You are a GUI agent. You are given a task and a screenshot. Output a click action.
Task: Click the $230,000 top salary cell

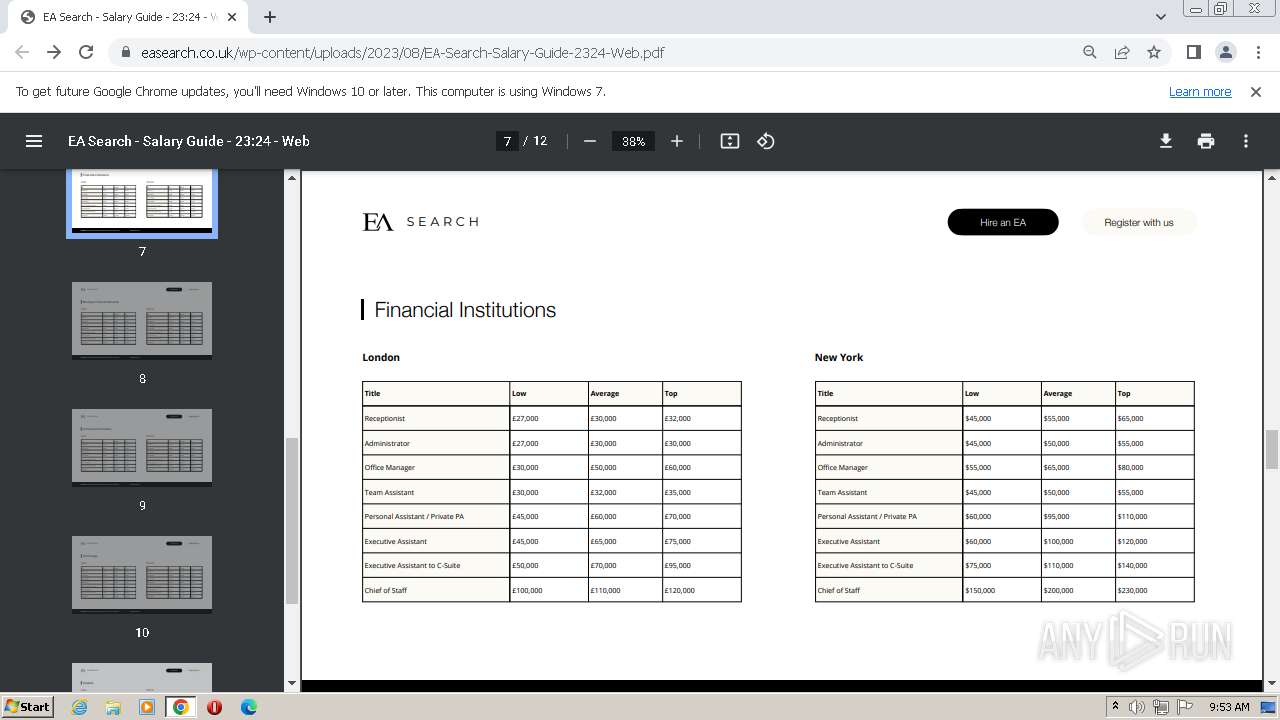point(1154,591)
